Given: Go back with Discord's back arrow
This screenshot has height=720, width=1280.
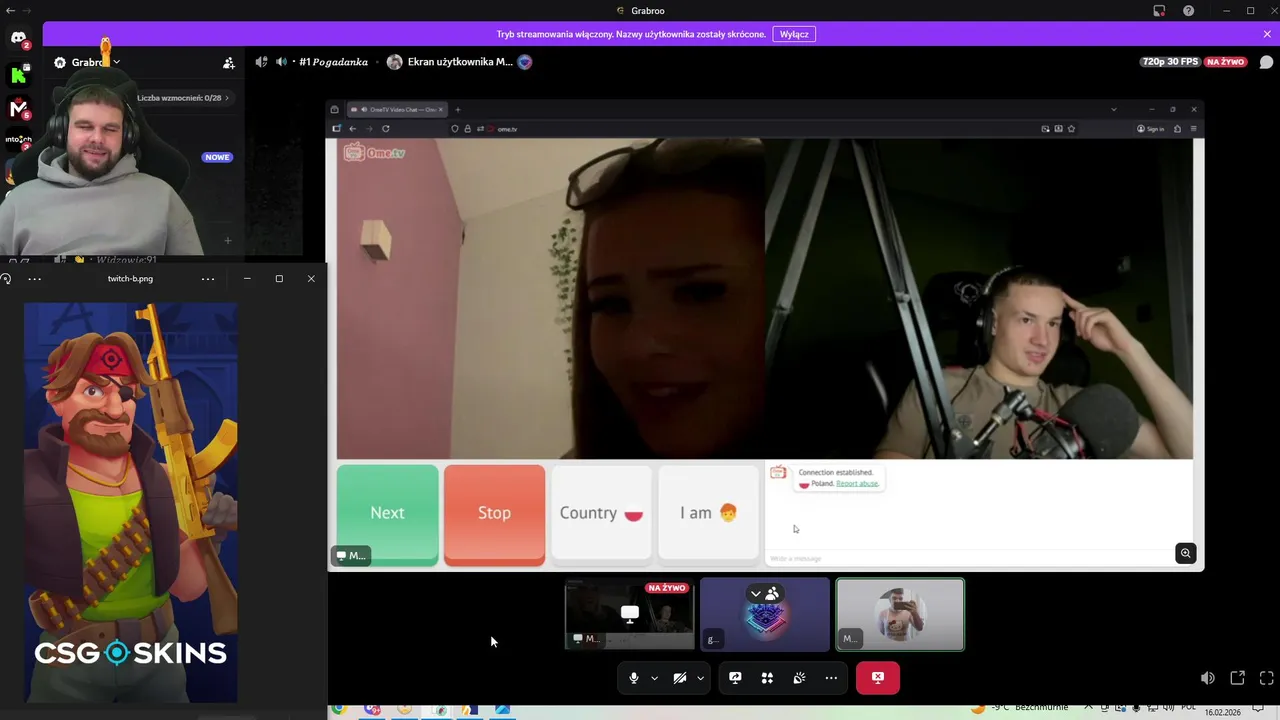Looking at the screenshot, I should tap(11, 10).
